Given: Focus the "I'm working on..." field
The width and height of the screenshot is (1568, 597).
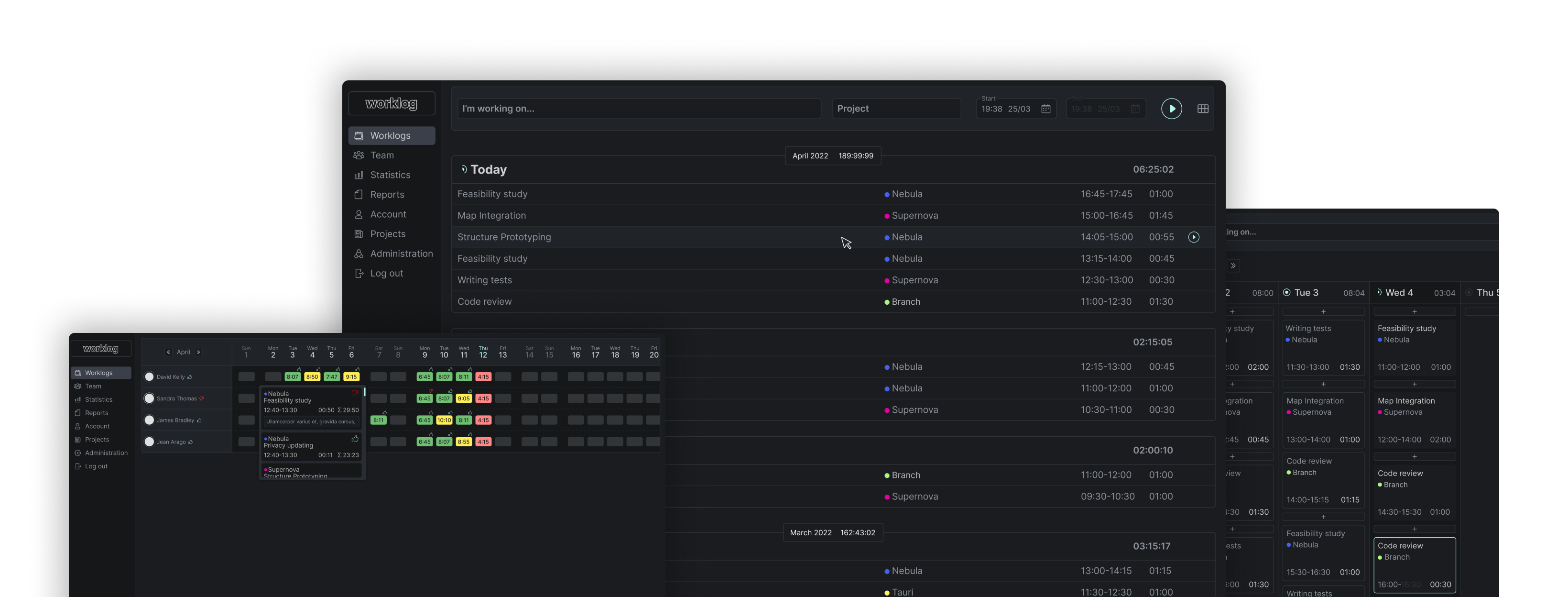Looking at the screenshot, I should [639, 109].
